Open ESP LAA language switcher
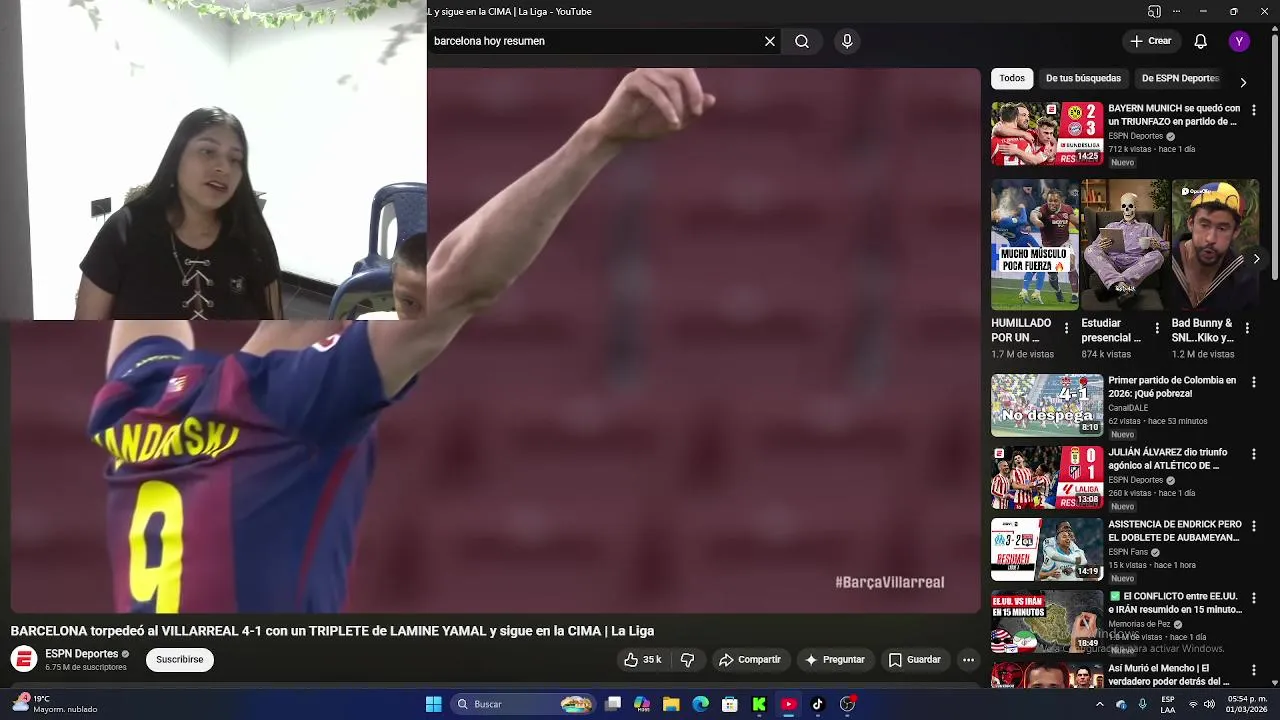Screen dimensions: 1280x720 pos(1168,704)
